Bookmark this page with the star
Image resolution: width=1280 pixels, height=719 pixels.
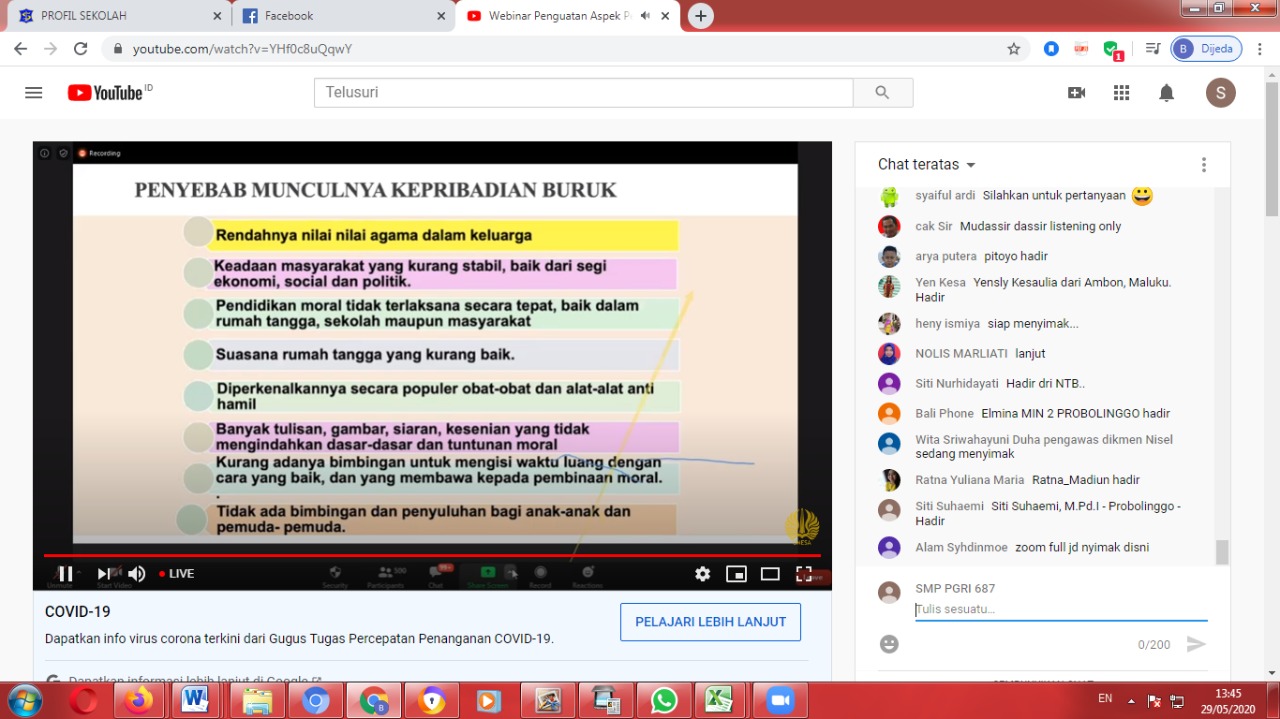pos(1014,48)
